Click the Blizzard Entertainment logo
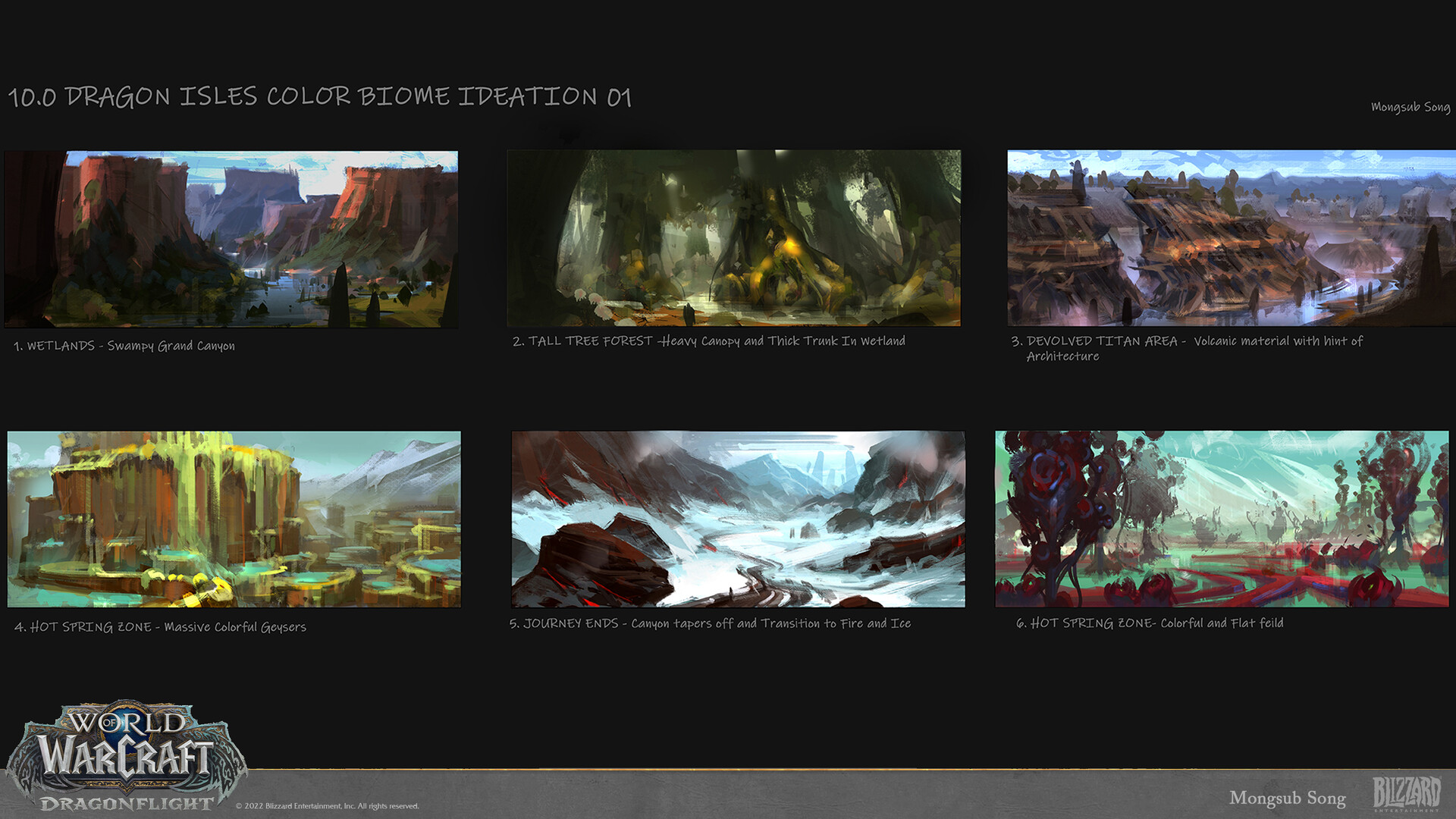The width and height of the screenshot is (1456, 819). pyautogui.click(x=1406, y=793)
